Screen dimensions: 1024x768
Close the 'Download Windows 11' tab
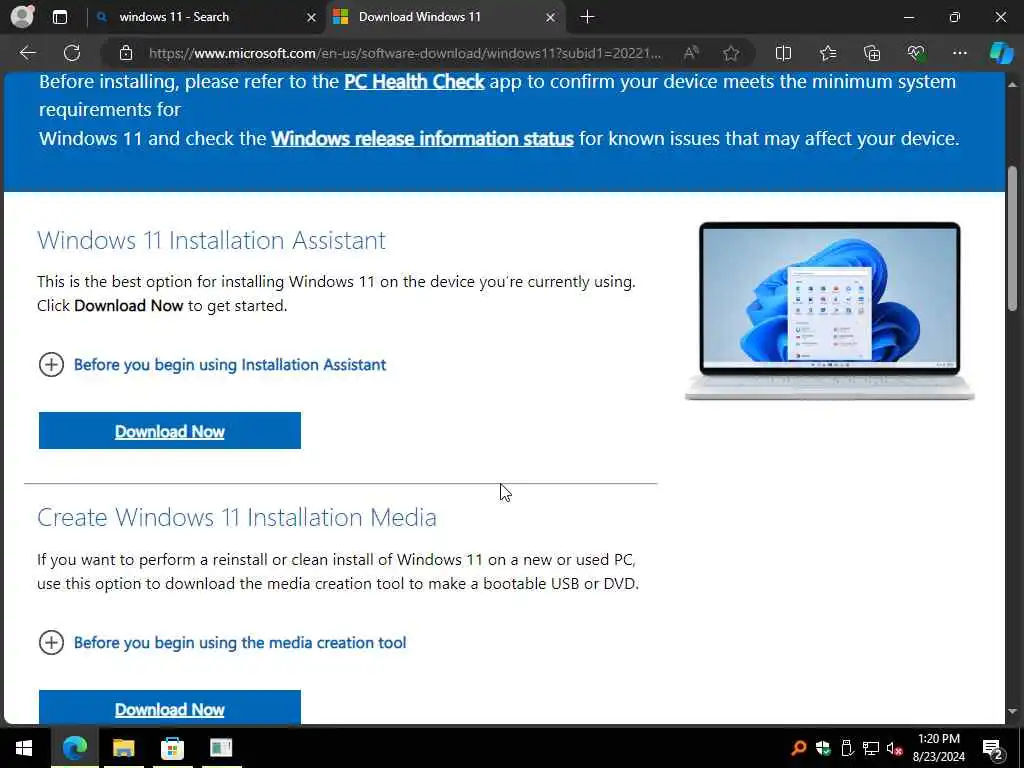click(x=551, y=18)
